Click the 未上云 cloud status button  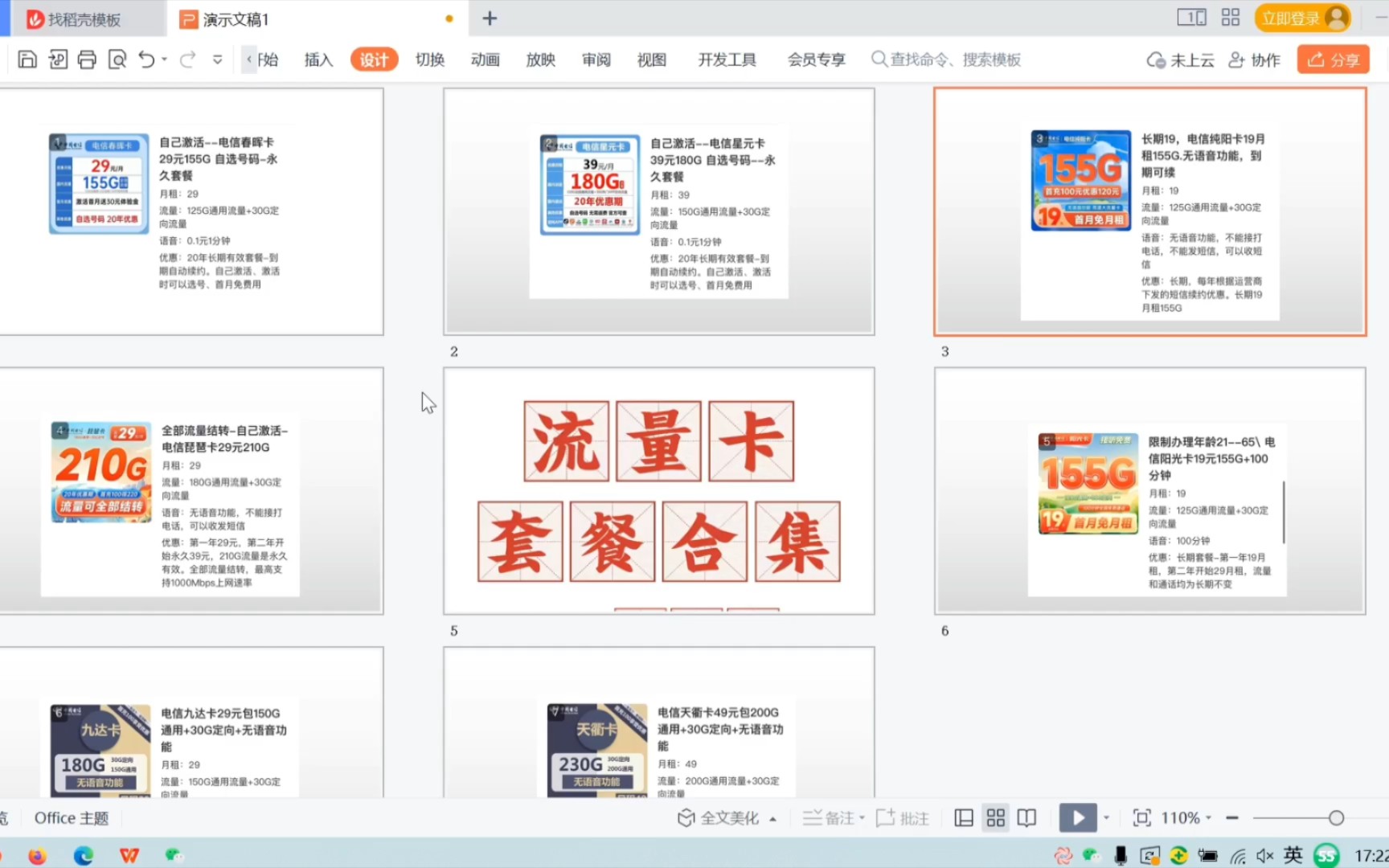[x=1180, y=59]
